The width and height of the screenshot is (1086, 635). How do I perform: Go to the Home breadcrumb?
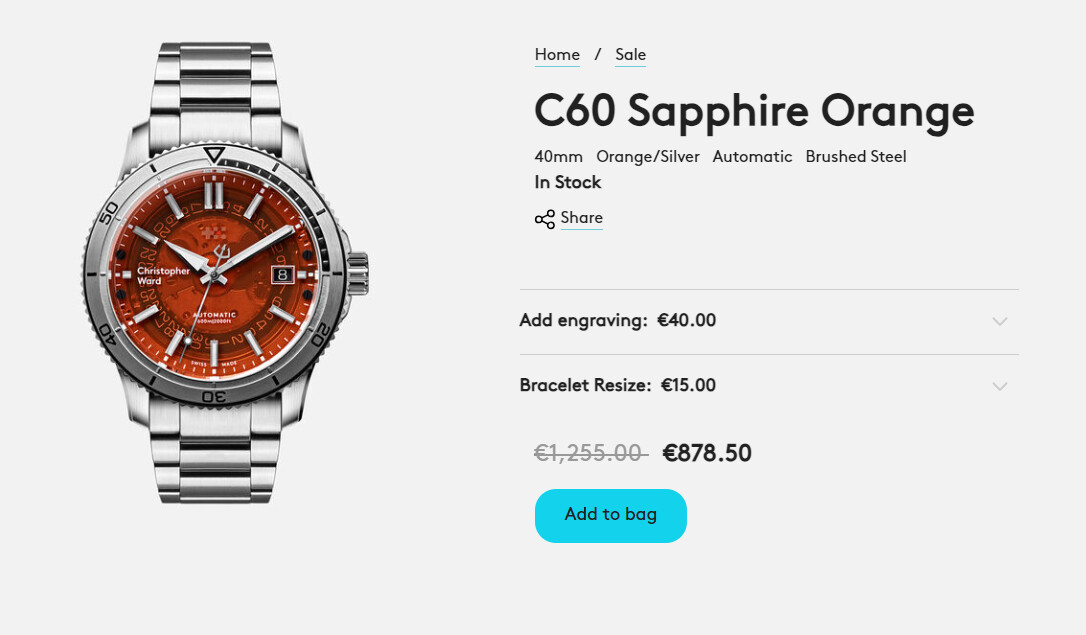pos(557,55)
